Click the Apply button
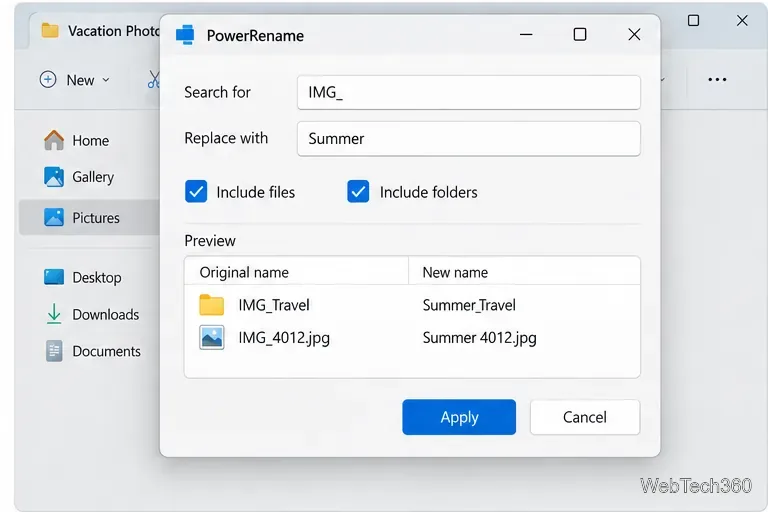 pyautogui.click(x=459, y=417)
